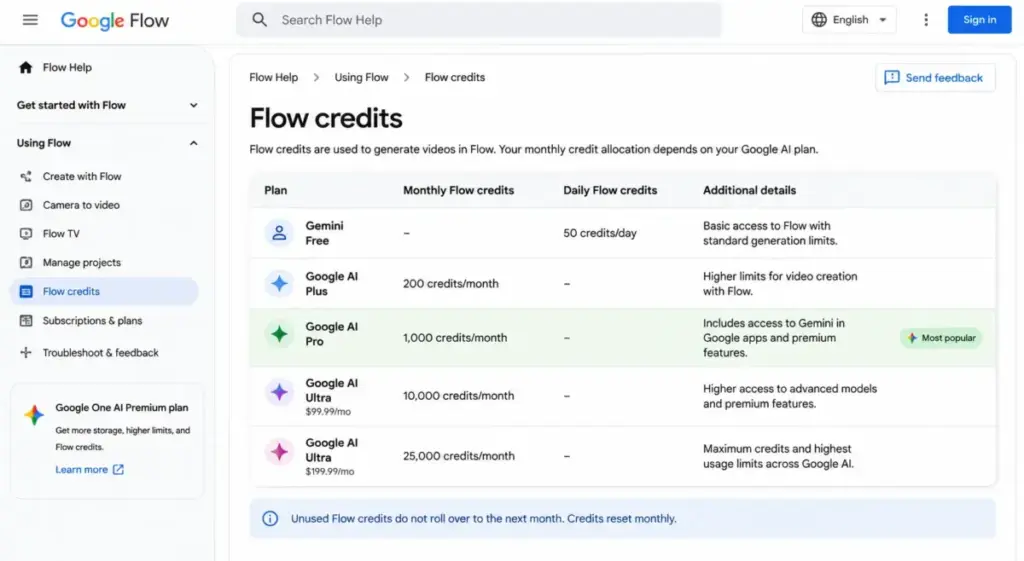The image size is (1024, 561).
Task: Click the Flow credits breadcrumb
Action: pyautogui.click(x=455, y=77)
